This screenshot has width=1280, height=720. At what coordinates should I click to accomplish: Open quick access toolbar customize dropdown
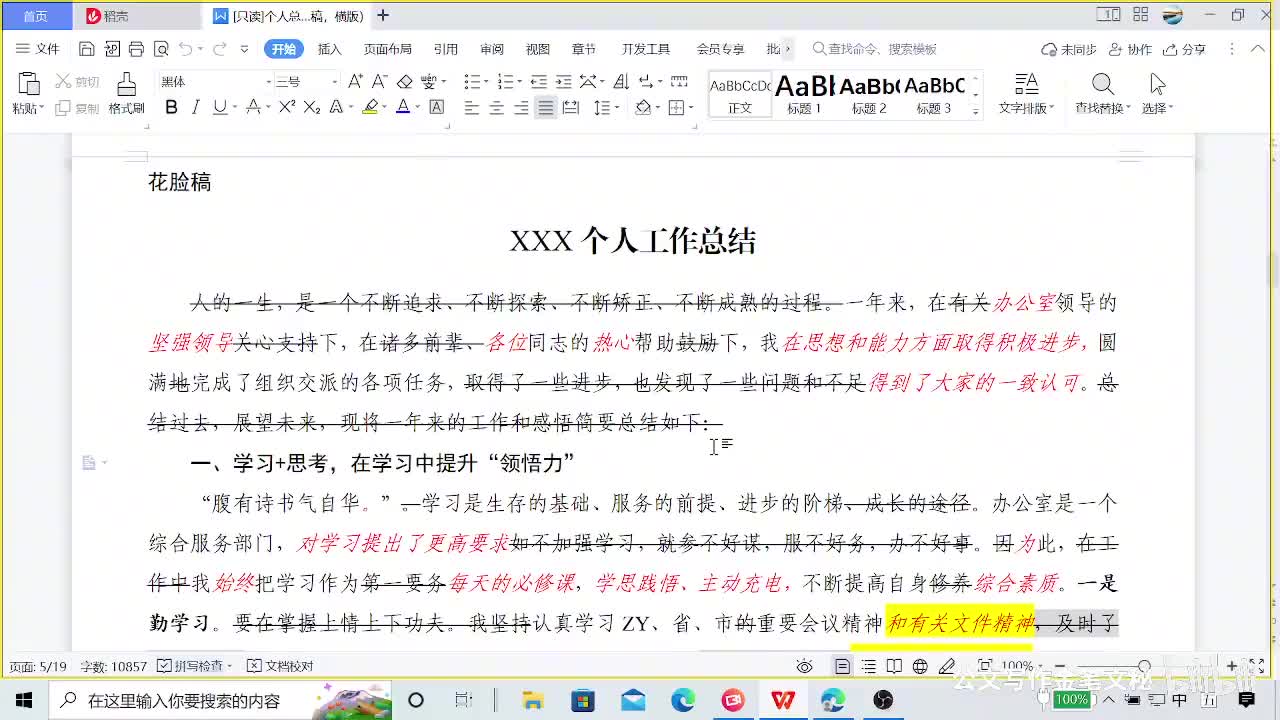pyautogui.click(x=245, y=49)
